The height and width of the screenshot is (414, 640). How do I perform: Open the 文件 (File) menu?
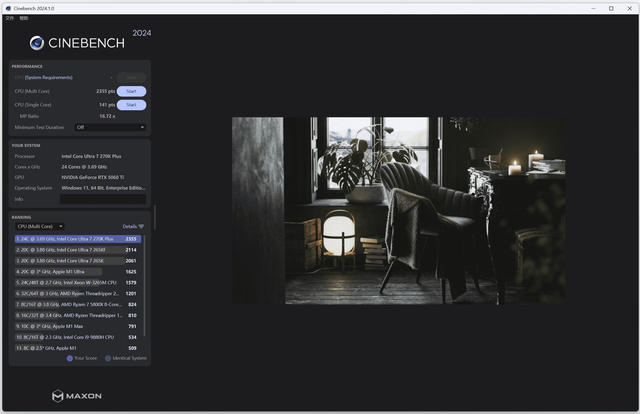[x=10, y=18]
